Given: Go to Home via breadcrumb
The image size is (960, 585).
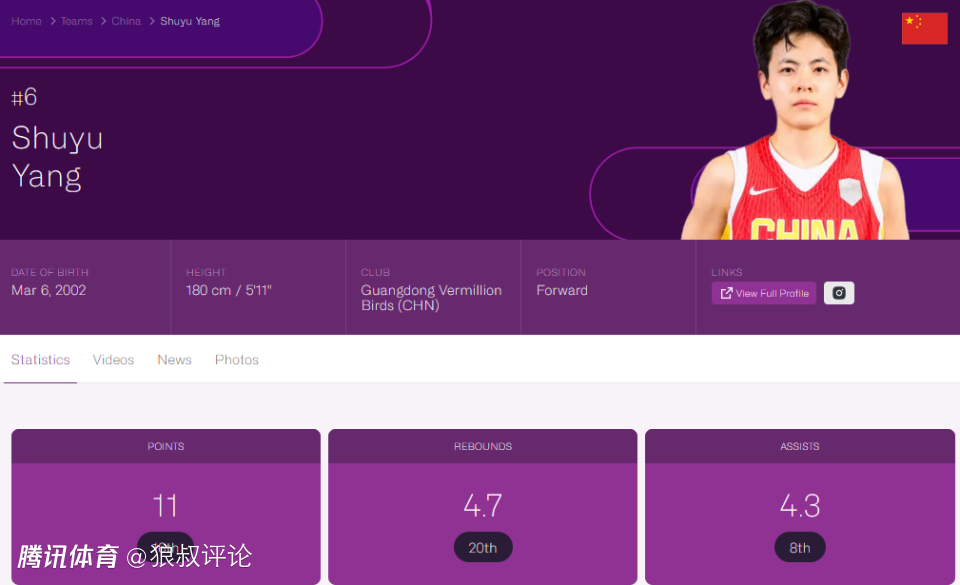Looking at the screenshot, I should 26,21.
